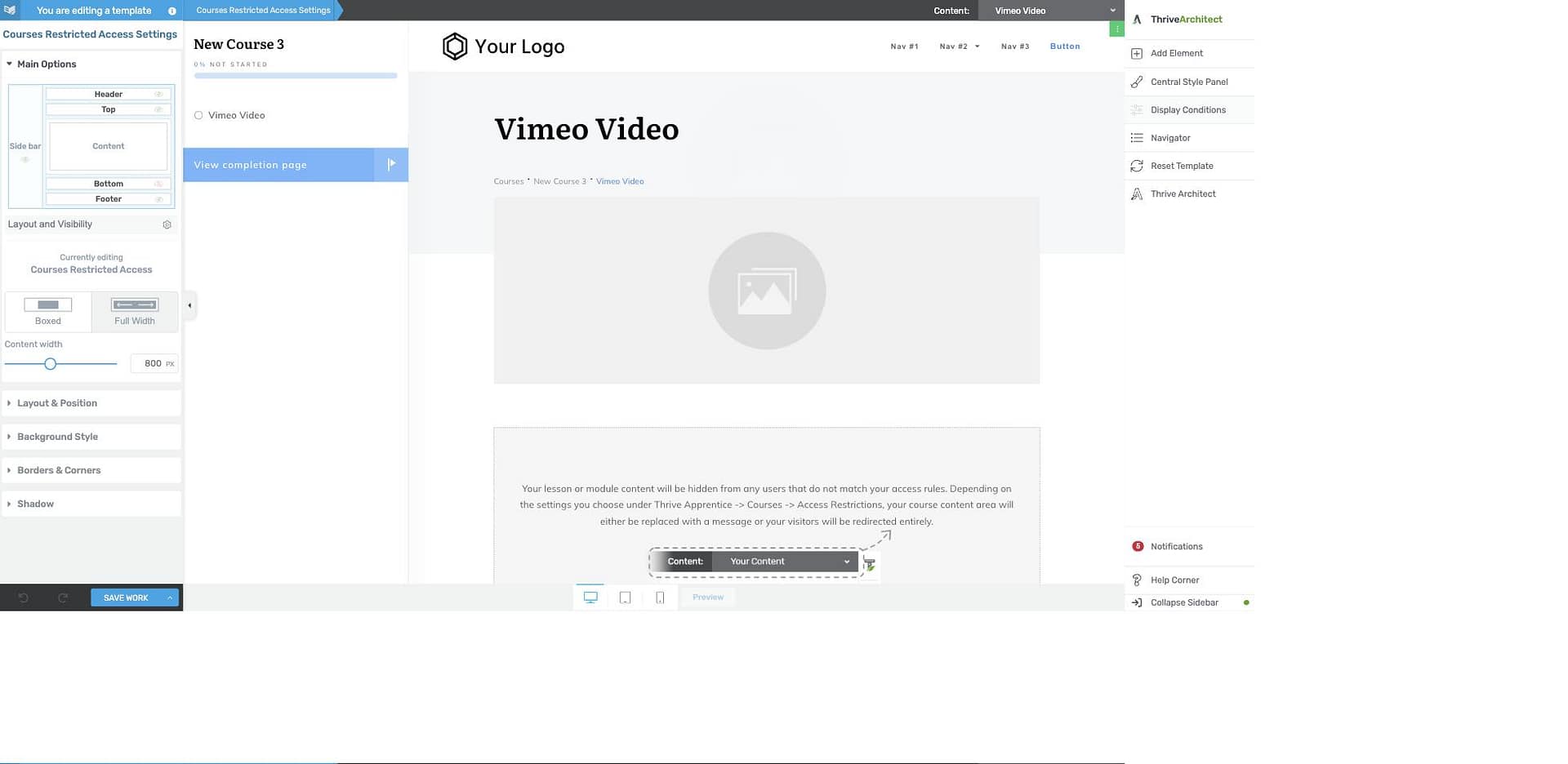Open the Add Element panel
The image size is (1568, 764).
(x=1189, y=53)
